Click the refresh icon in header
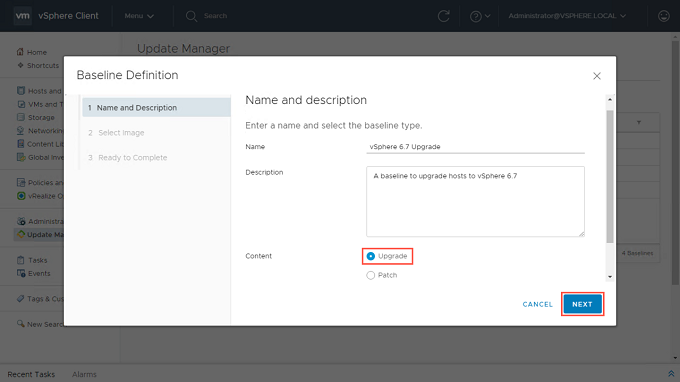This screenshot has width=680, height=382. pos(443,16)
